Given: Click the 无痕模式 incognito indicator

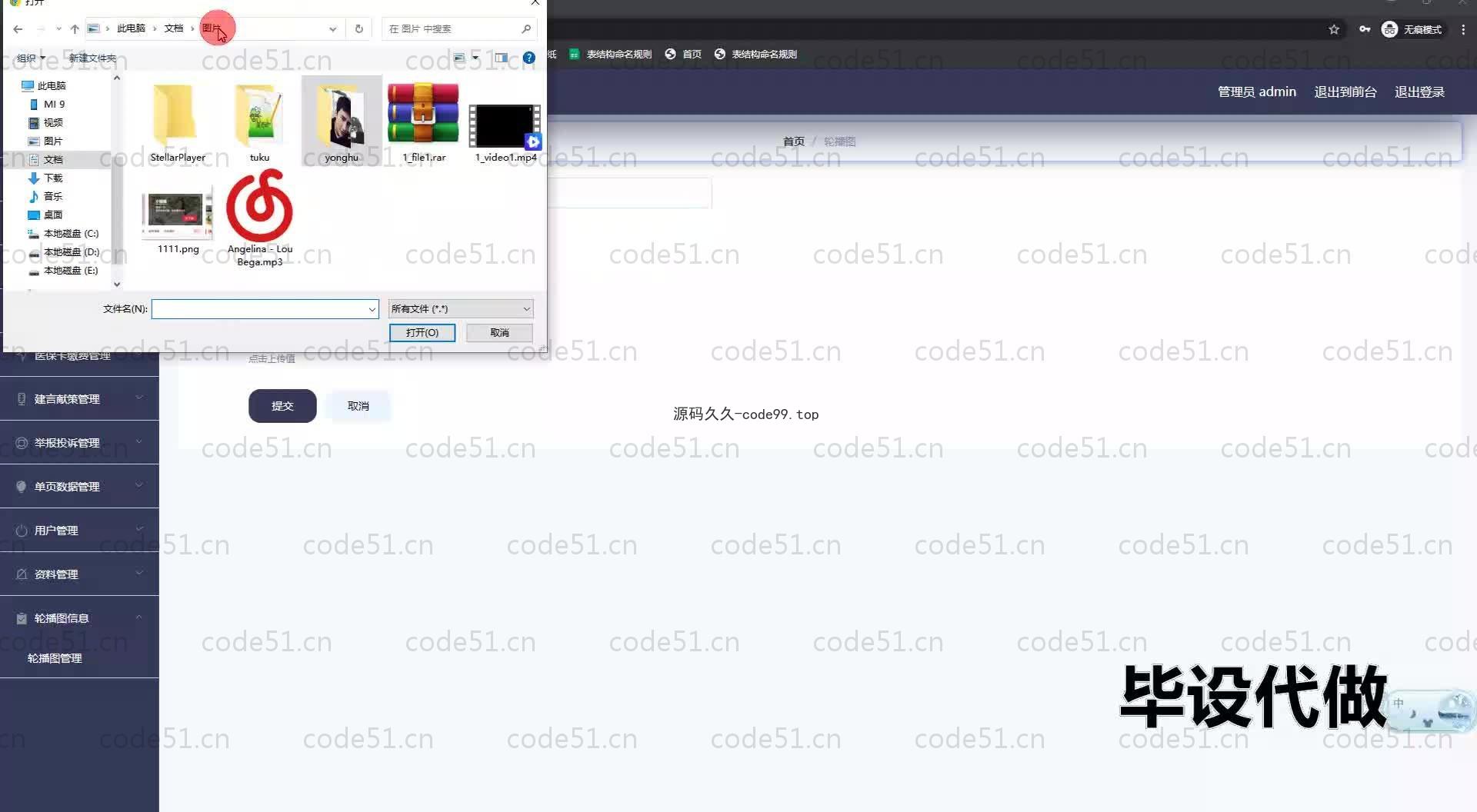Looking at the screenshot, I should click(1412, 29).
